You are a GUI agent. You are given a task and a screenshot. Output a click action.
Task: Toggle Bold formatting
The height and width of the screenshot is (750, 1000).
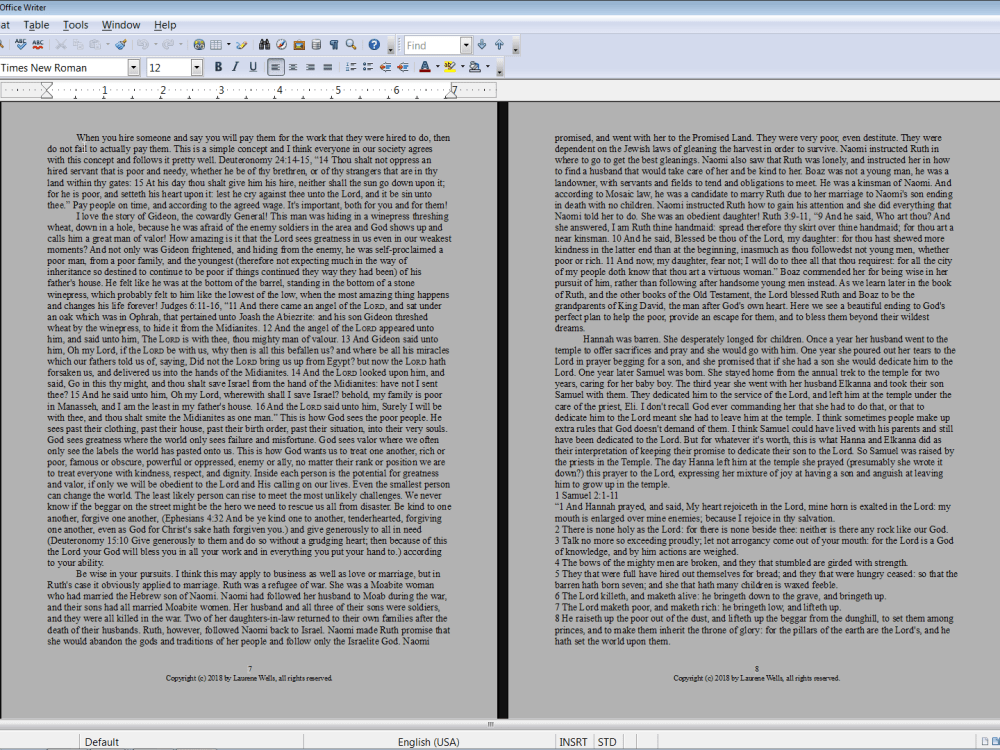[x=218, y=67]
